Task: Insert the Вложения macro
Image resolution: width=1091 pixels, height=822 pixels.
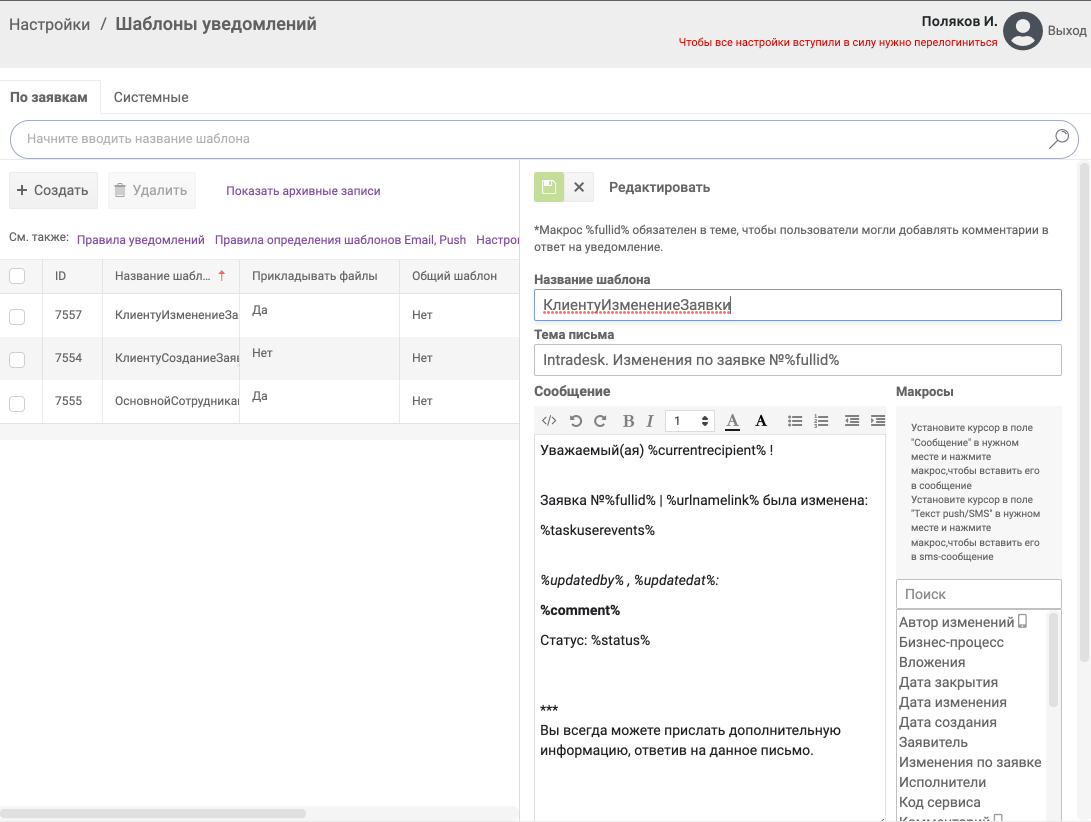Action: tap(932, 663)
